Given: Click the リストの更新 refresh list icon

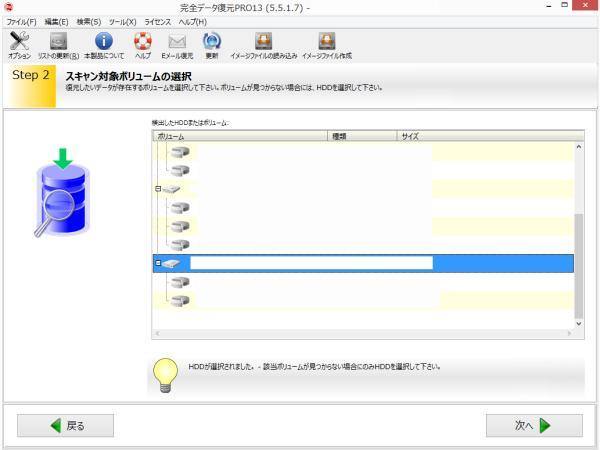Looking at the screenshot, I should 58,41.
